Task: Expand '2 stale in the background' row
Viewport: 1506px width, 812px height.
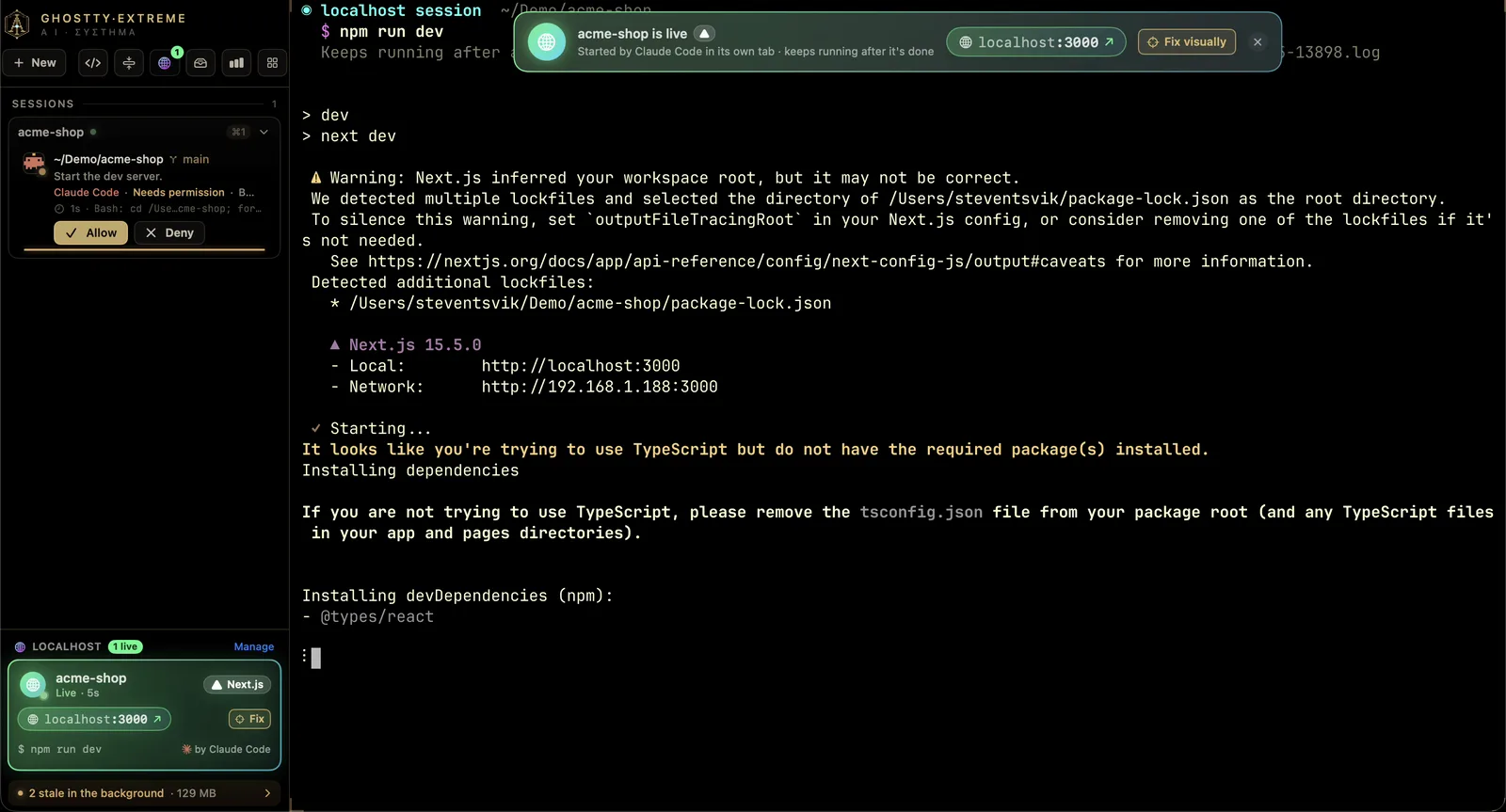Action: point(145,793)
